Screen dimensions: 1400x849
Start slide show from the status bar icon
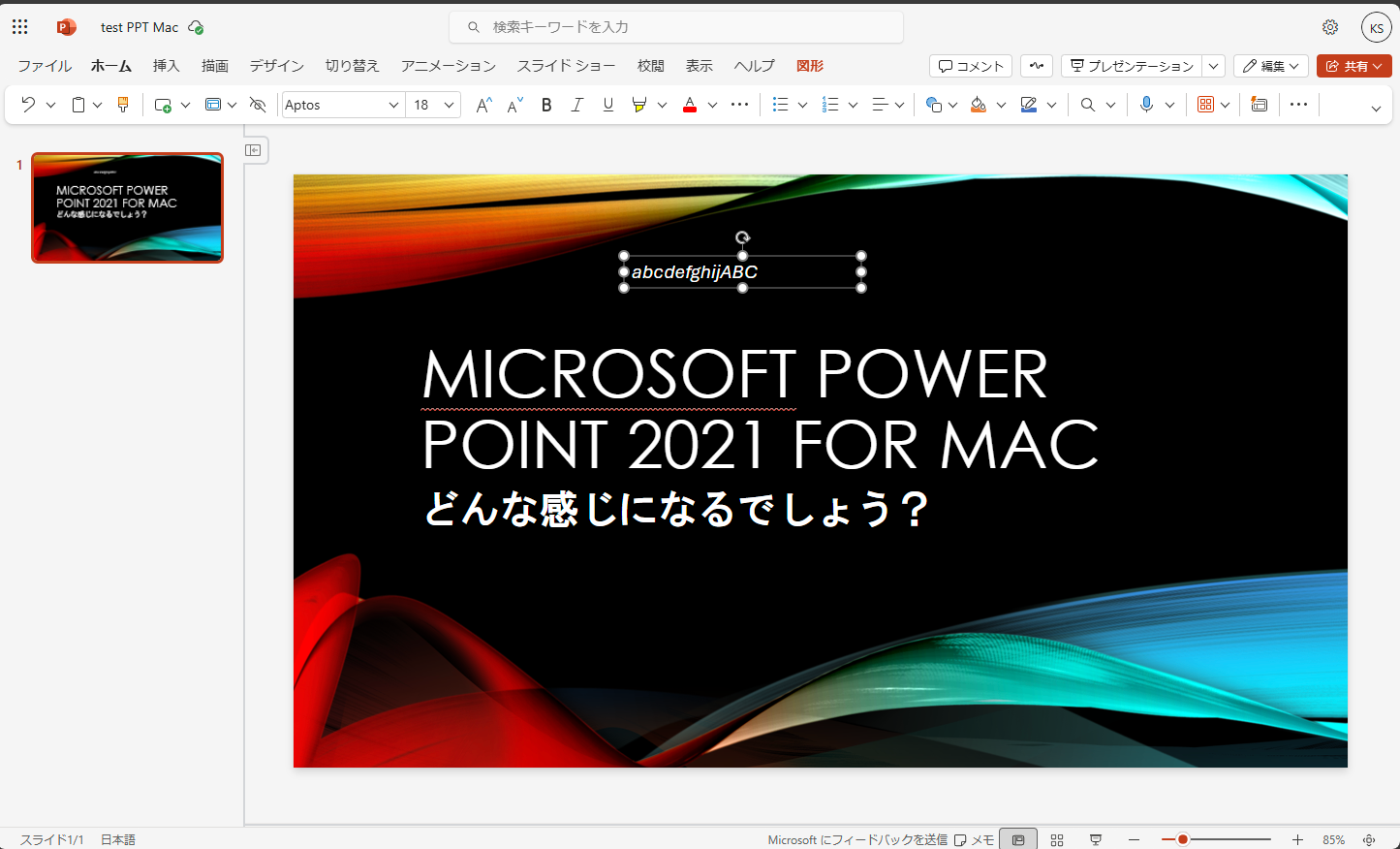(1095, 839)
